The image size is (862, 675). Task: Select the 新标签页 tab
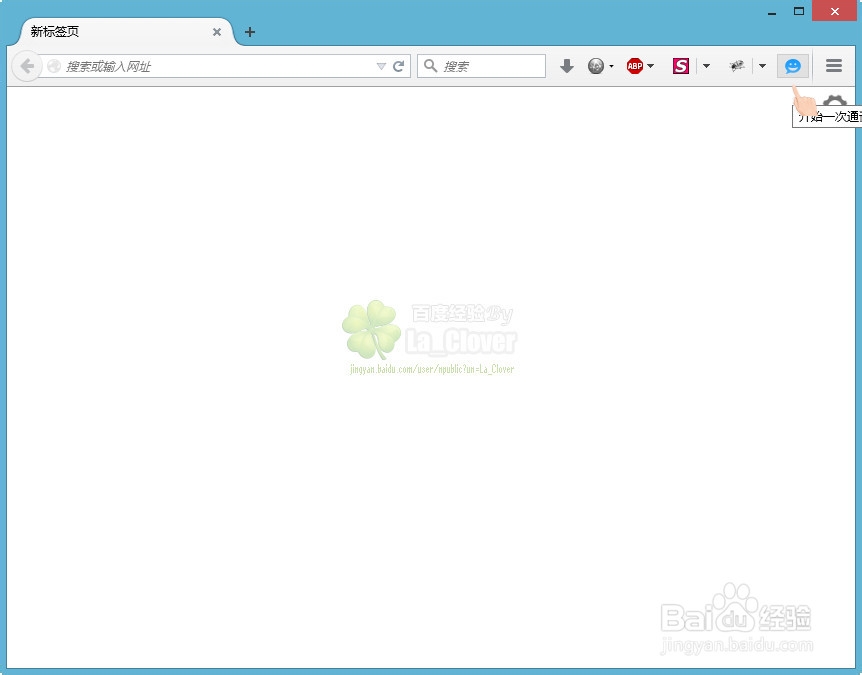126,32
